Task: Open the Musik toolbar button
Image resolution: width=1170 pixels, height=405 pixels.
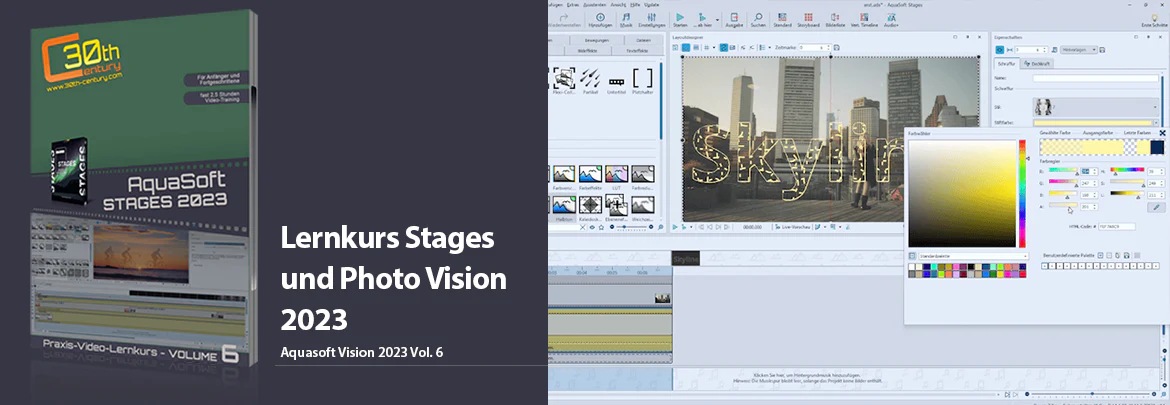Action: coord(626,19)
